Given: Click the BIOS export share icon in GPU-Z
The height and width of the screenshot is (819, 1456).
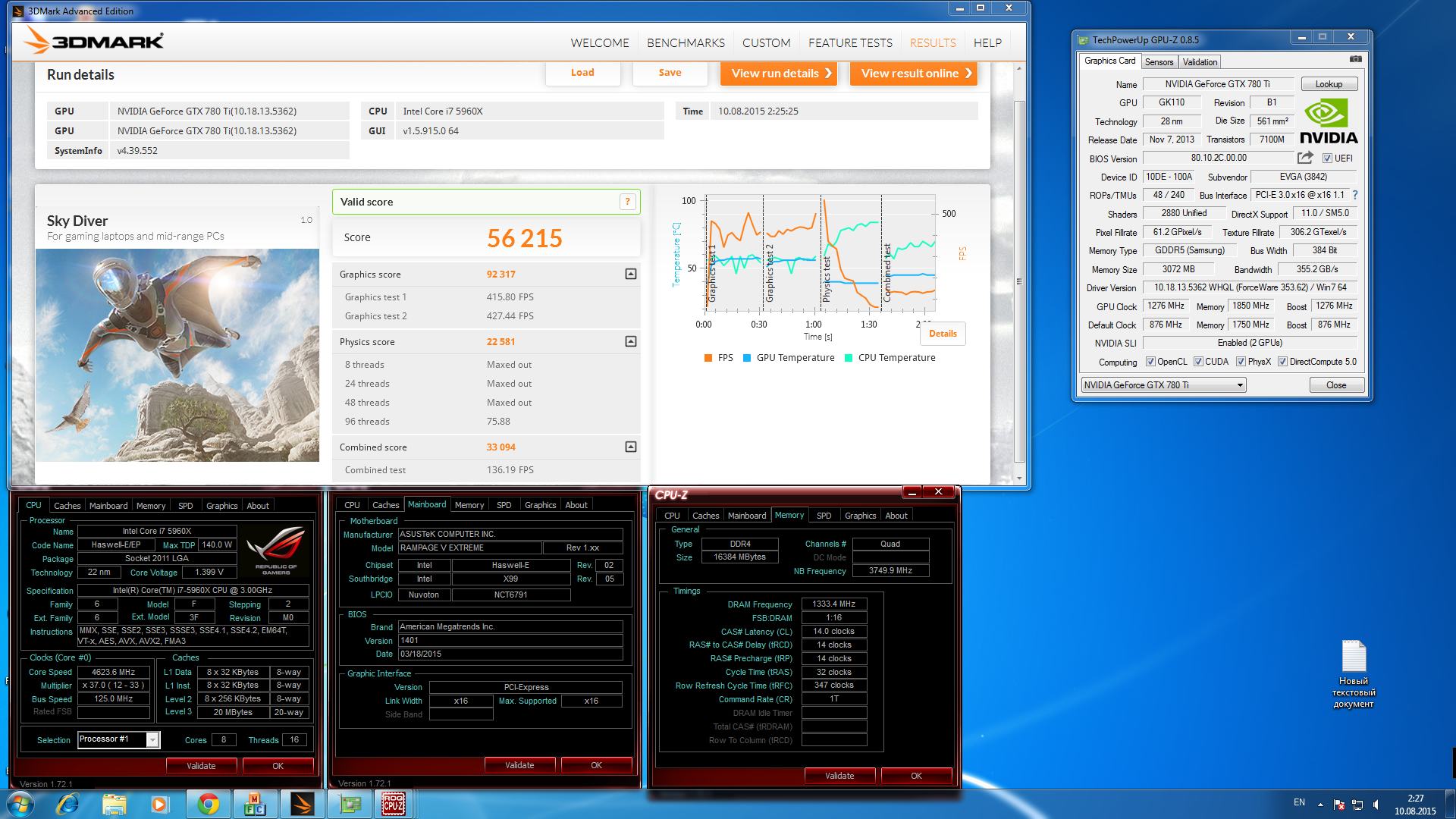Looking at the screenshot, I should click(1305, 158).
